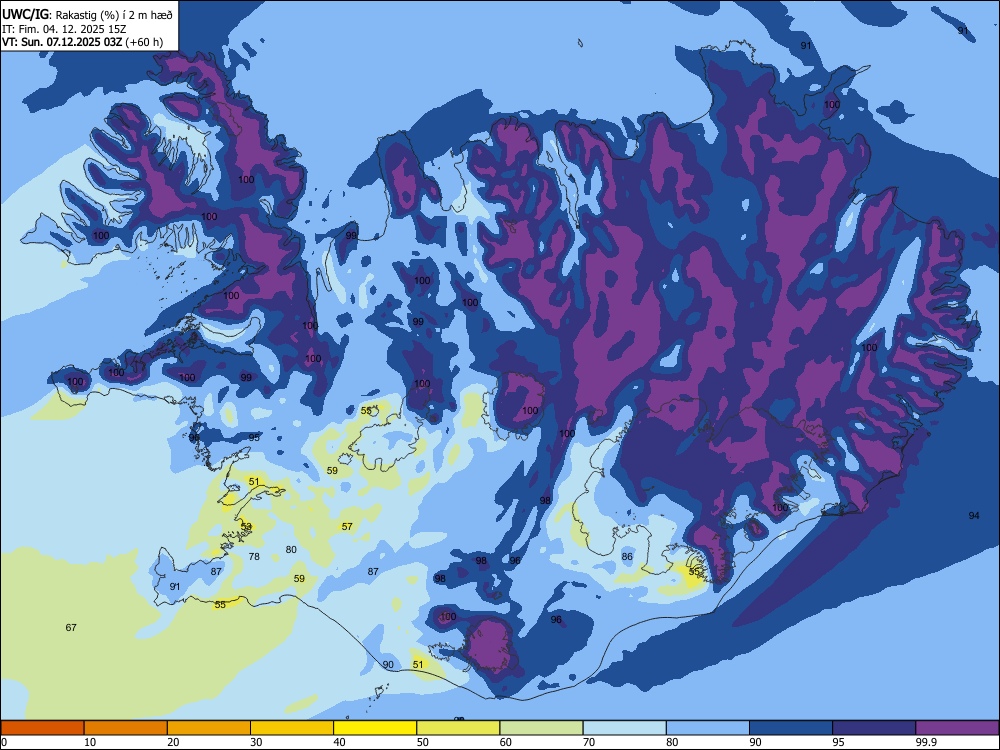Click the '90' humidity value on the map
The height and width of the screenshot is (750, 1000).
click(388, 665)
